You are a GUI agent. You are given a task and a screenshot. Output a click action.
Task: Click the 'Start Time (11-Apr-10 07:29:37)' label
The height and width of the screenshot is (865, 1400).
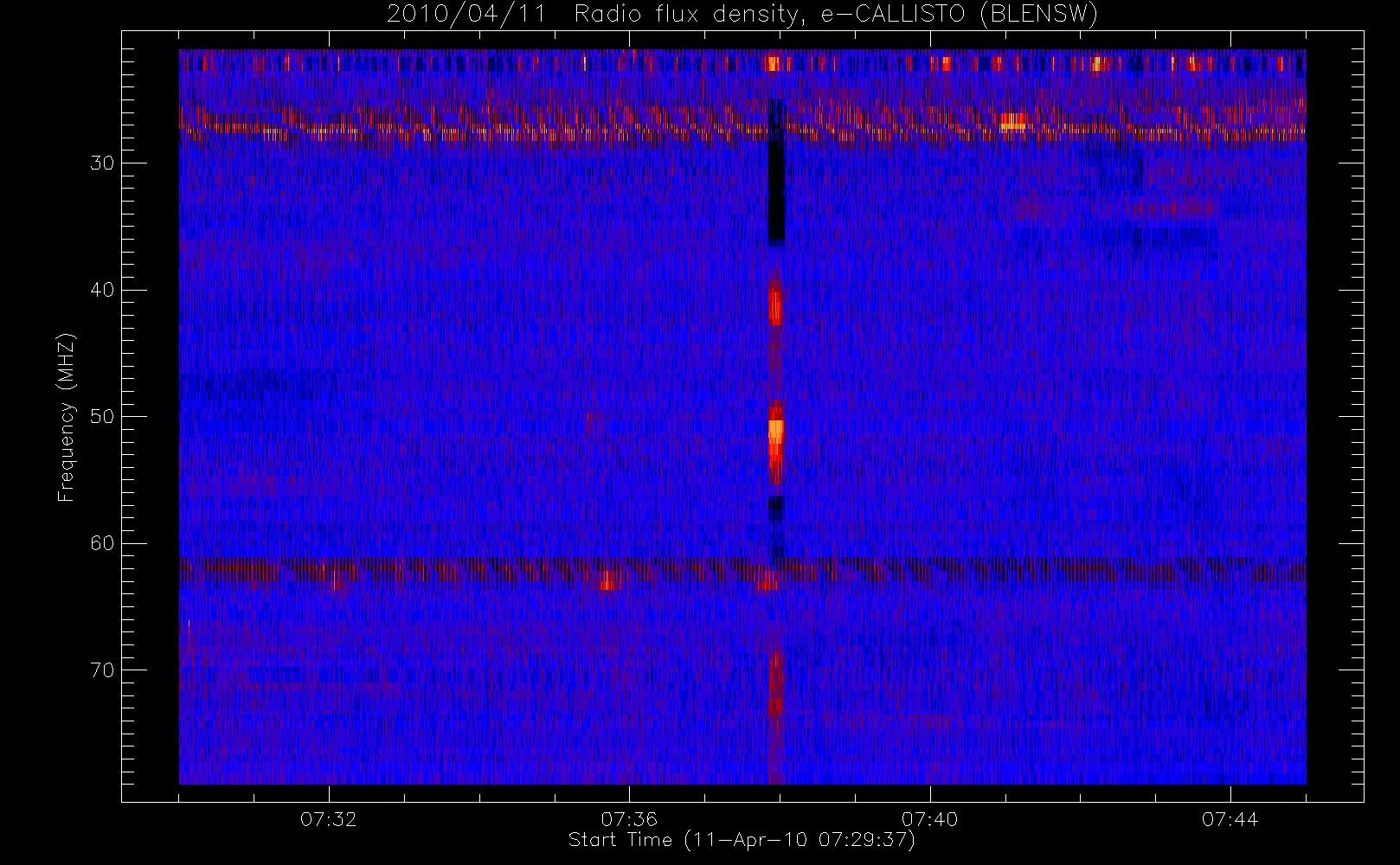[x=742, y=840]
